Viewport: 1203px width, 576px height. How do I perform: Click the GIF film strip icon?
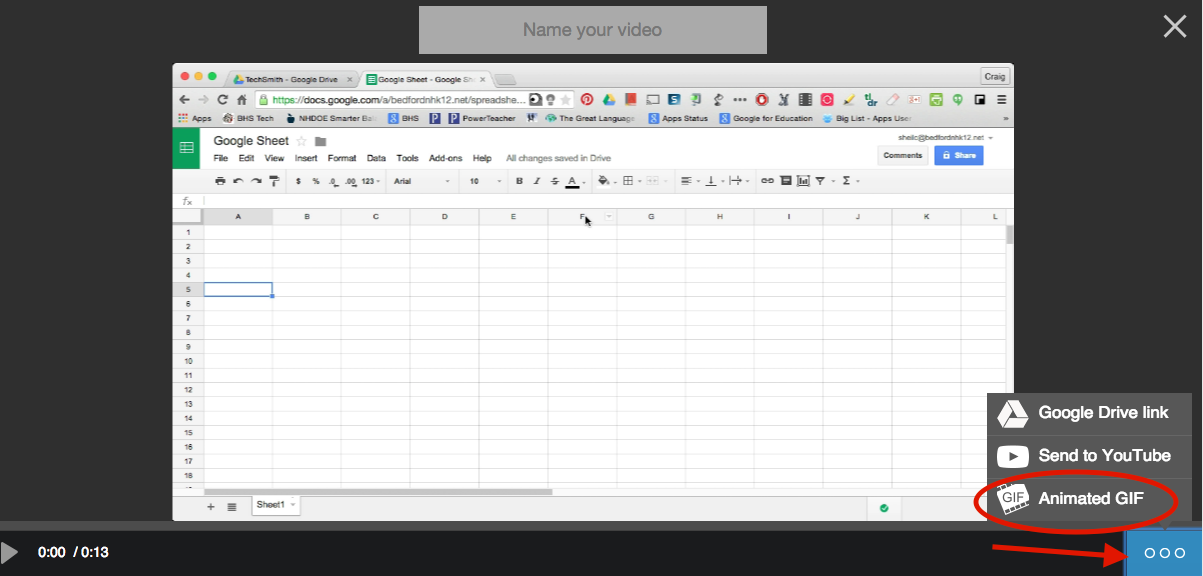click(1014, 498)
